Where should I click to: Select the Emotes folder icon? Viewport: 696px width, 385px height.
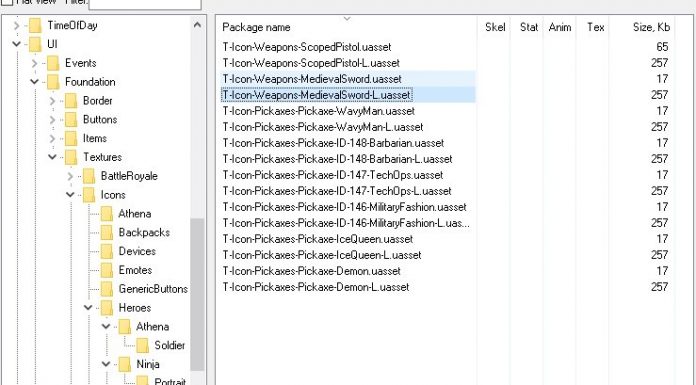coord(107,270)
